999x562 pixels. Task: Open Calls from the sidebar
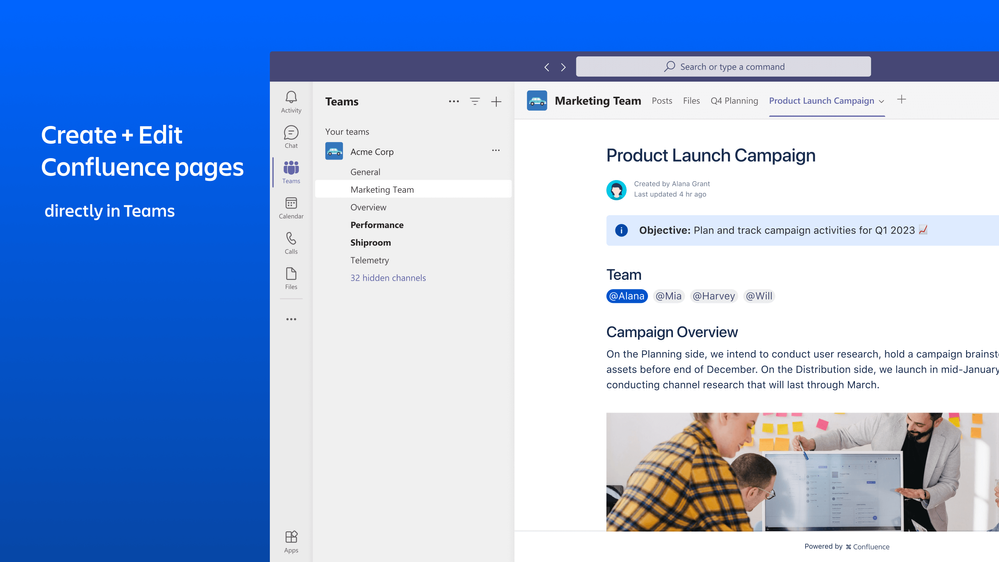(x=291, y=243)
